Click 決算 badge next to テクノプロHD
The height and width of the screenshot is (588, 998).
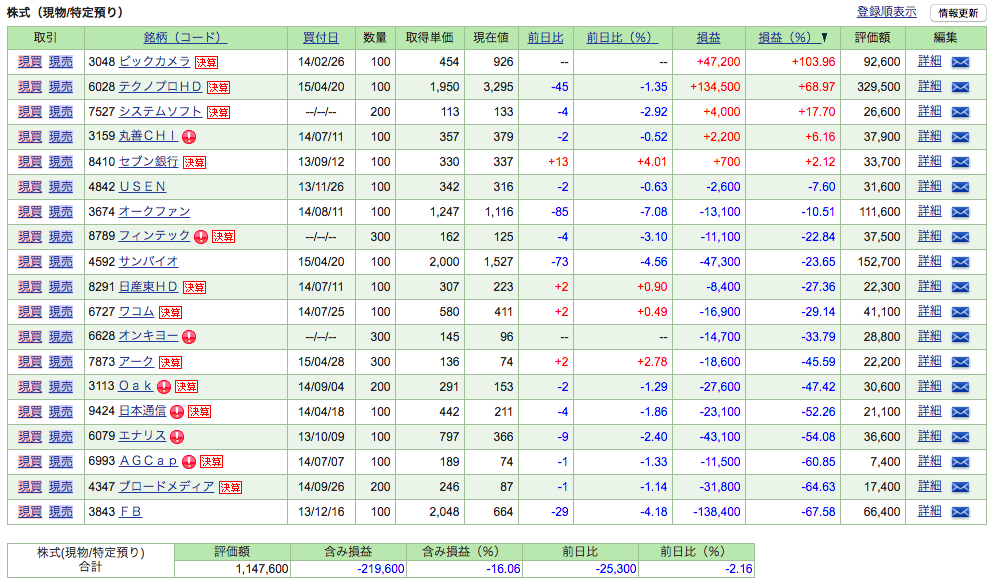point(218,87)
